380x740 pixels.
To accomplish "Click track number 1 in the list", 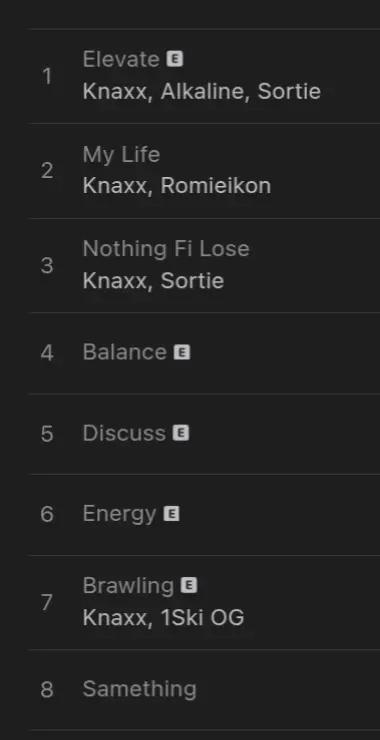I will pyautogui.click(x=47, y=76).
